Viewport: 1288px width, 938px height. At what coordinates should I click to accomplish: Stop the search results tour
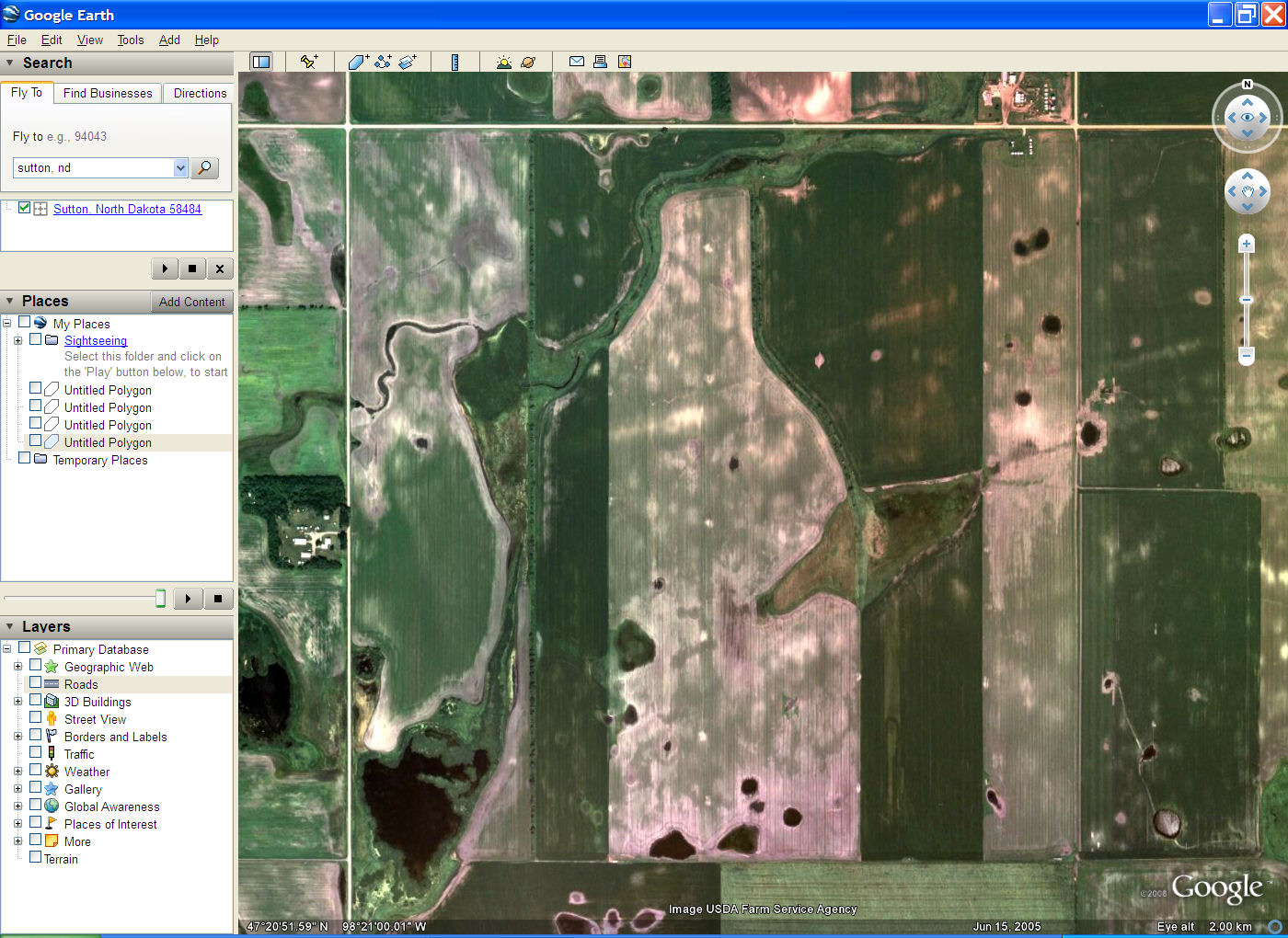[191, 269]
